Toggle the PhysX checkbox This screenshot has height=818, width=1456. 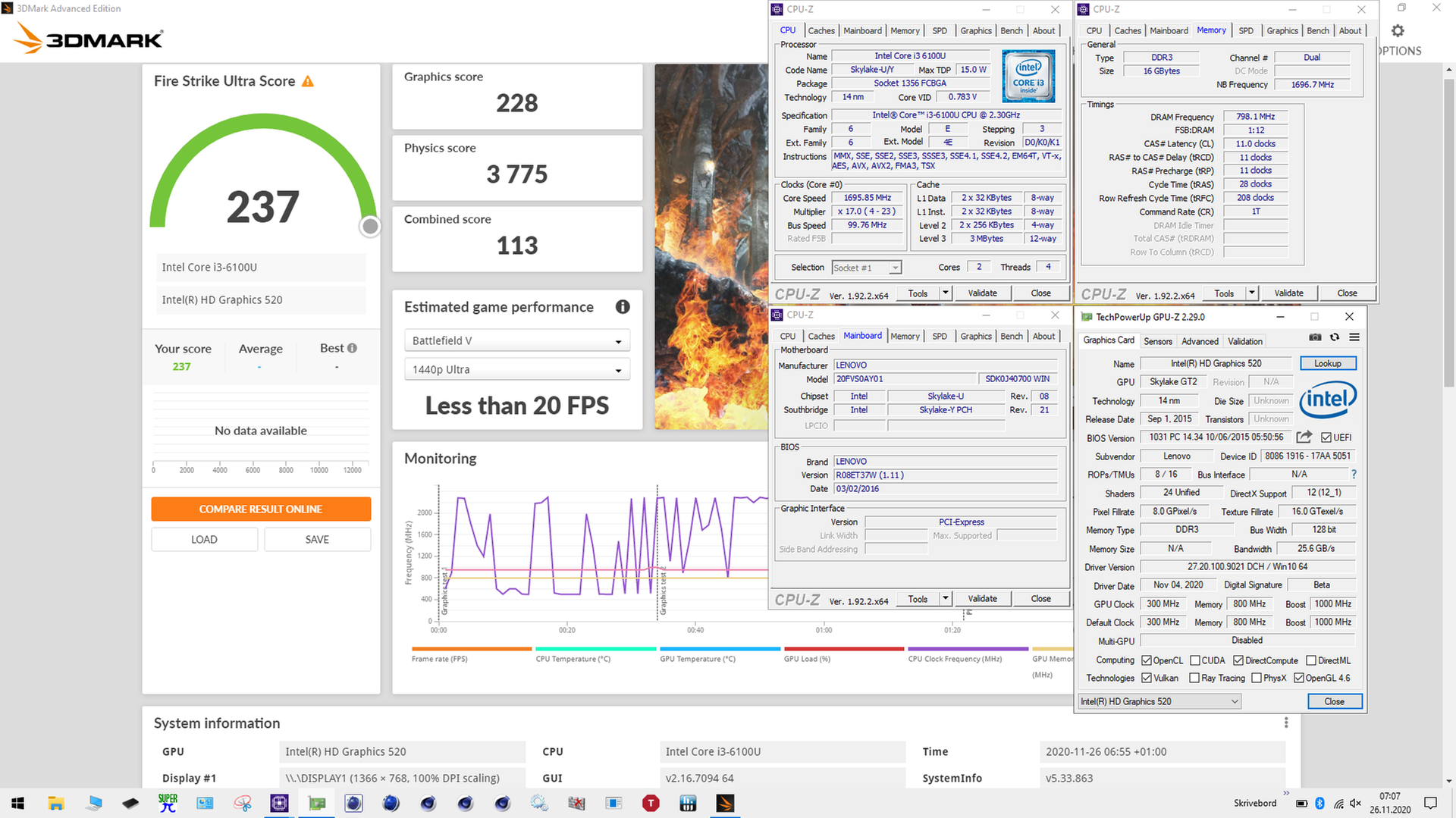tap(1257, 678)
